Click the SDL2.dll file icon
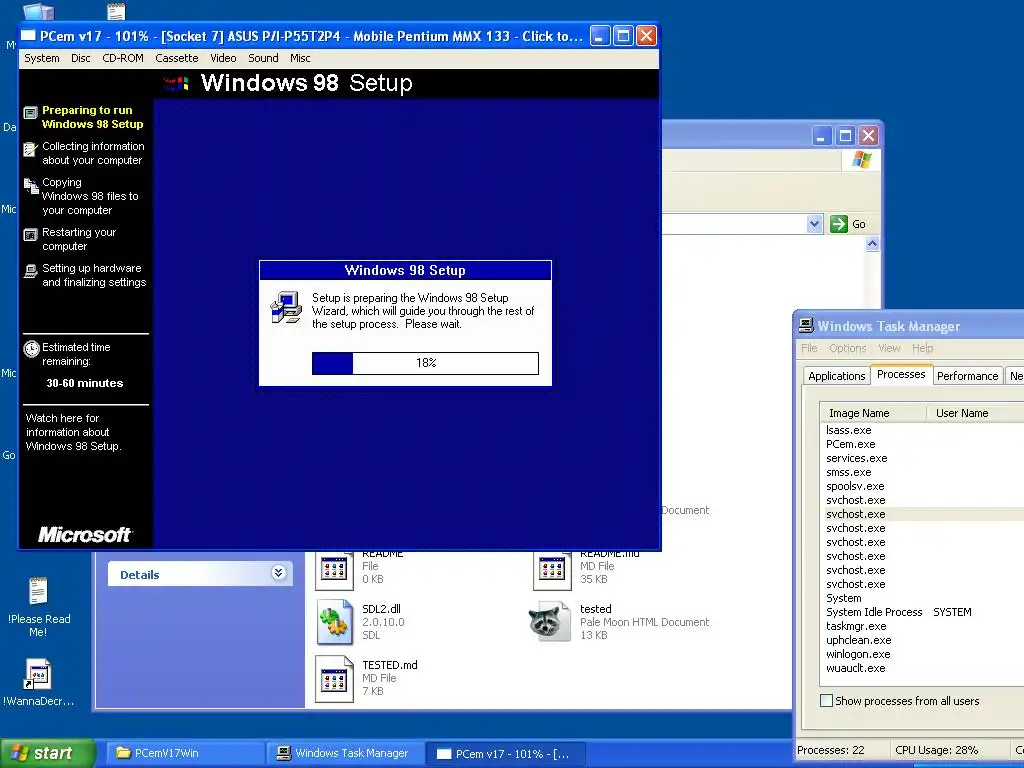This screenshot has height=768, width=1024. [x=335, y=623]
